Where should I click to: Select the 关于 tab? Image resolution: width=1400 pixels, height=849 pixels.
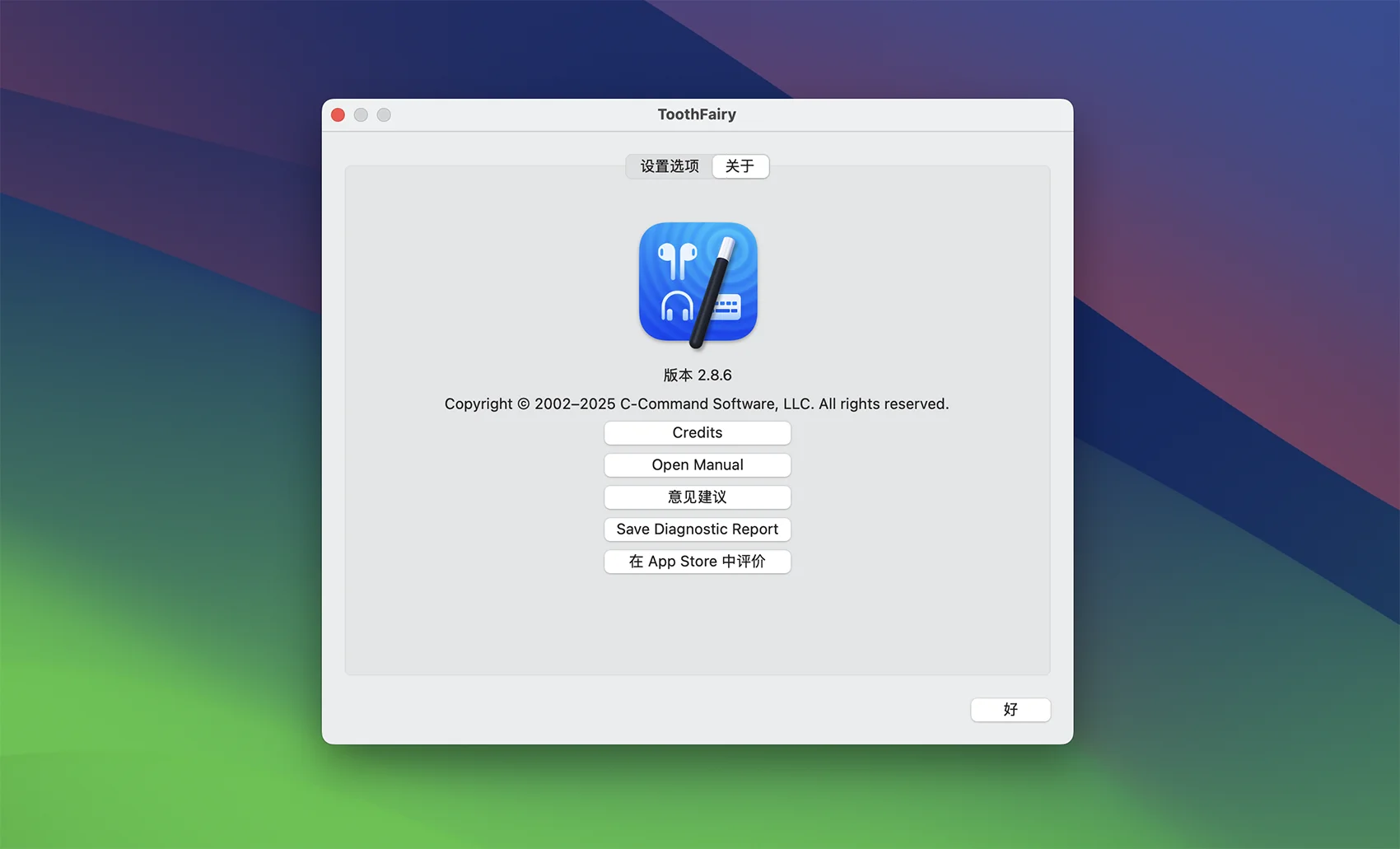(x=740, y=166)
